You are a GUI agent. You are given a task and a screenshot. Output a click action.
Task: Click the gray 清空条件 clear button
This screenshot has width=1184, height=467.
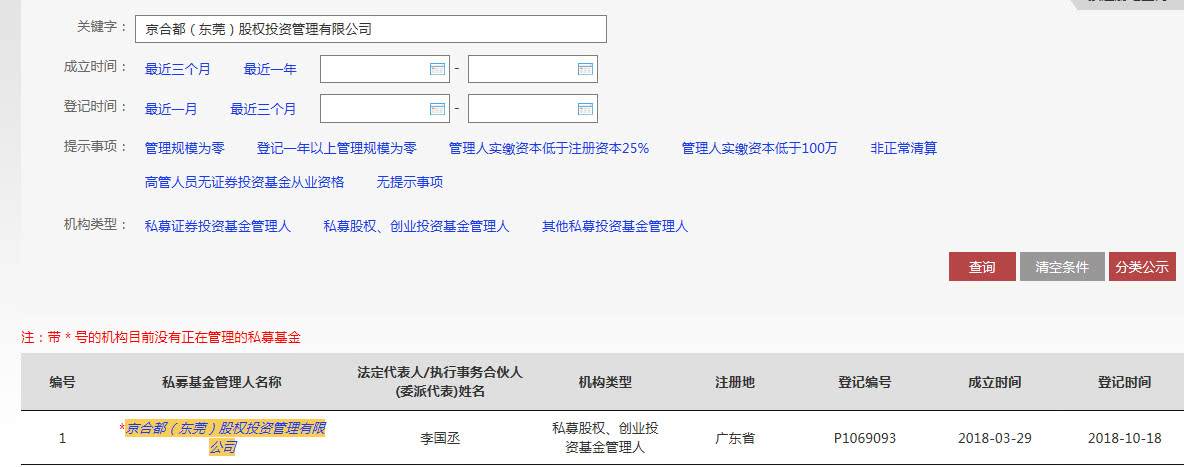pyautogui.click(x=1062, y=267)
